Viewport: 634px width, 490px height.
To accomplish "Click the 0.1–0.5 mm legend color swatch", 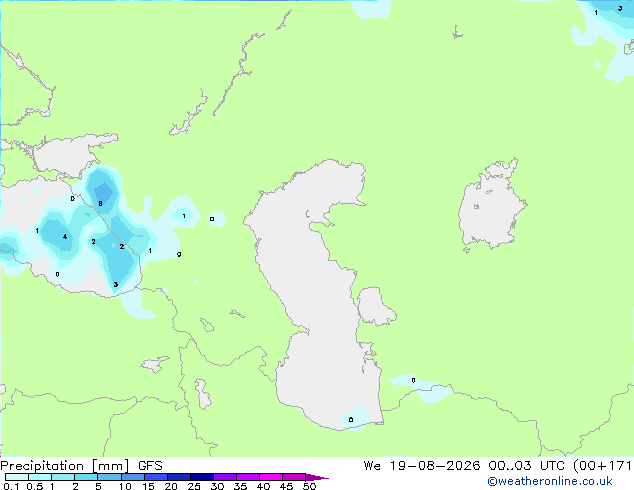I will tap(17, 477).
